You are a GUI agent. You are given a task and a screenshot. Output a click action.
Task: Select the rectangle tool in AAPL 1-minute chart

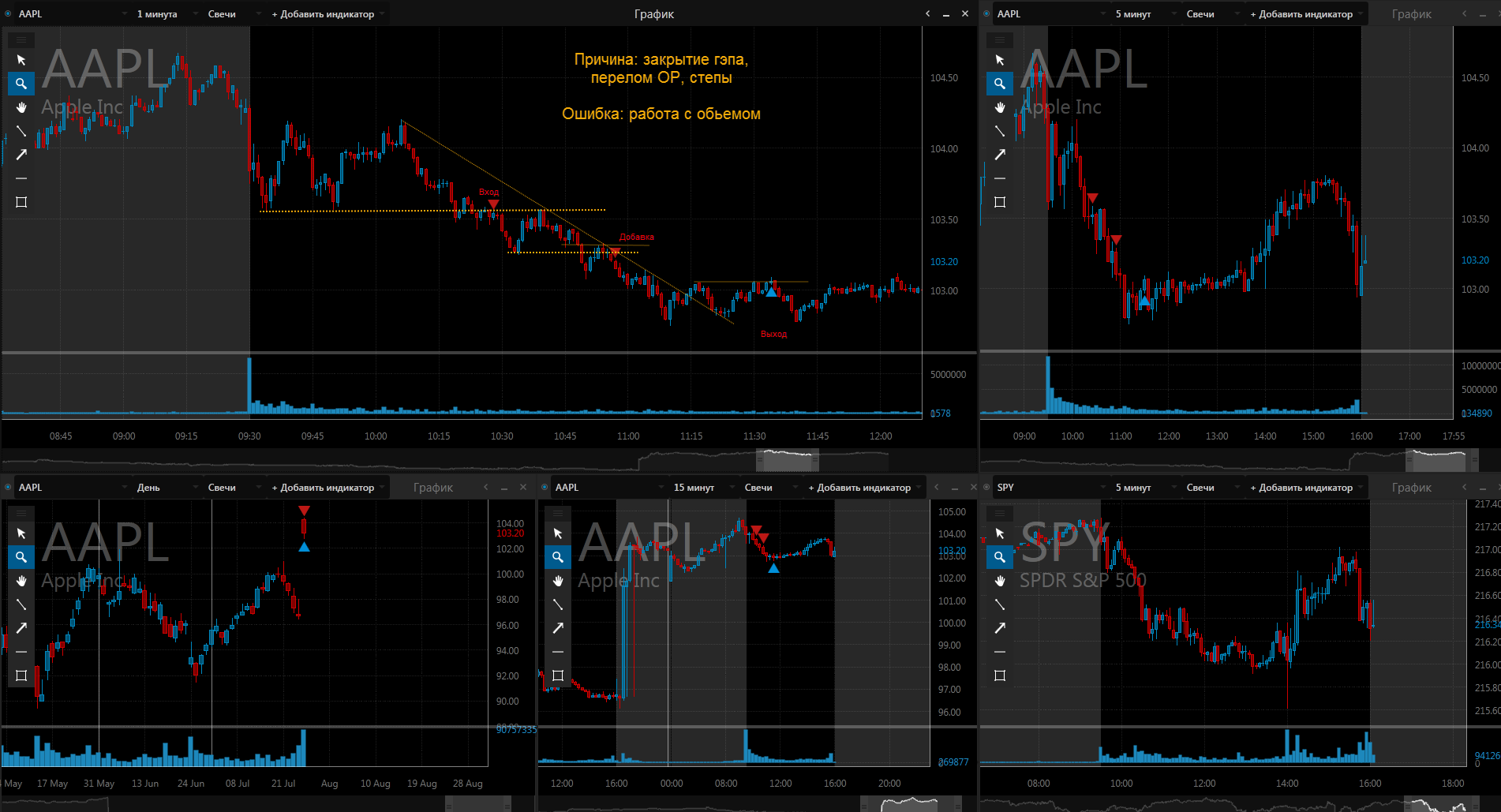point(21,202)
